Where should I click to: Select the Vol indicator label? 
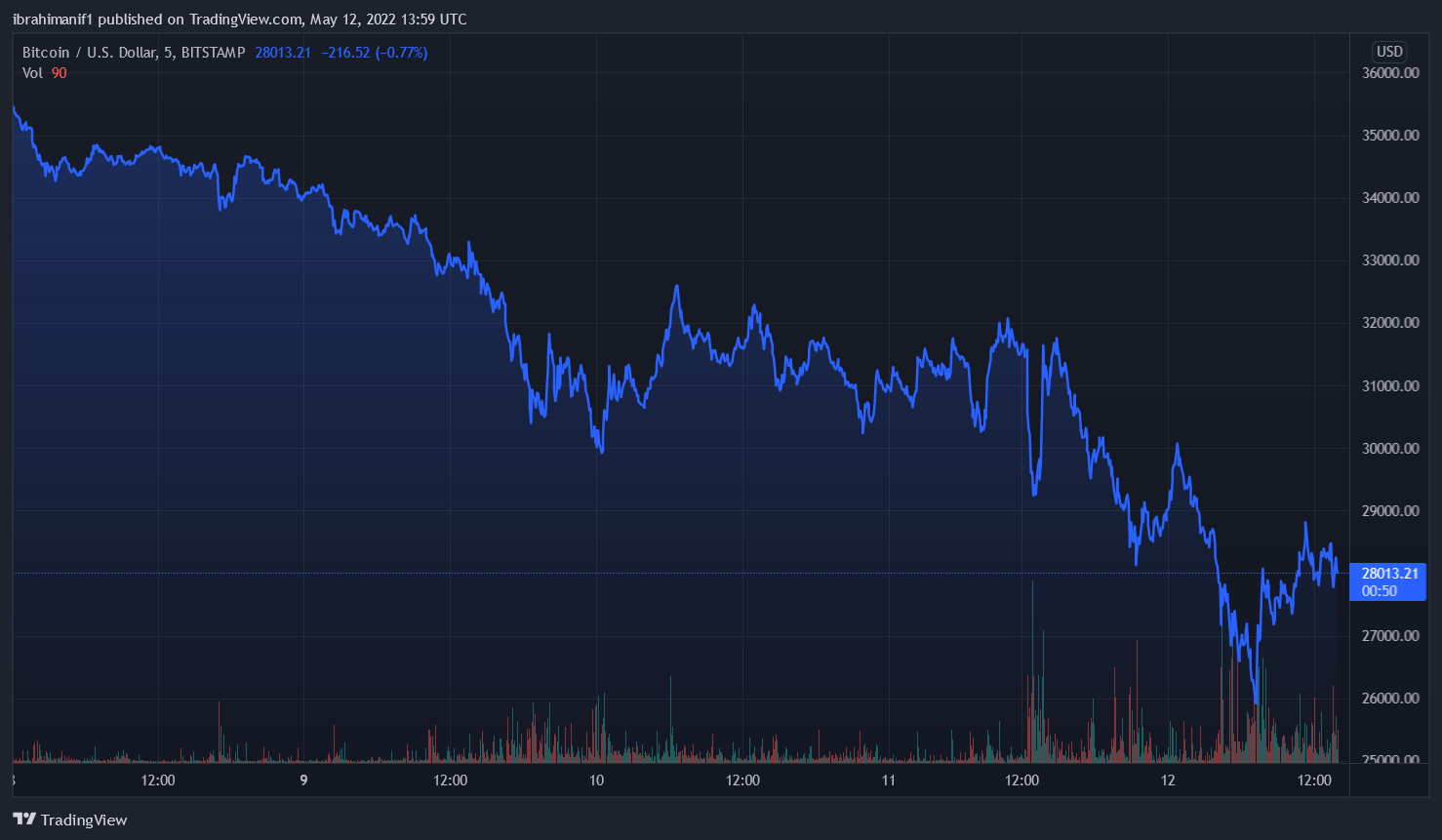[x=32, y=73]
